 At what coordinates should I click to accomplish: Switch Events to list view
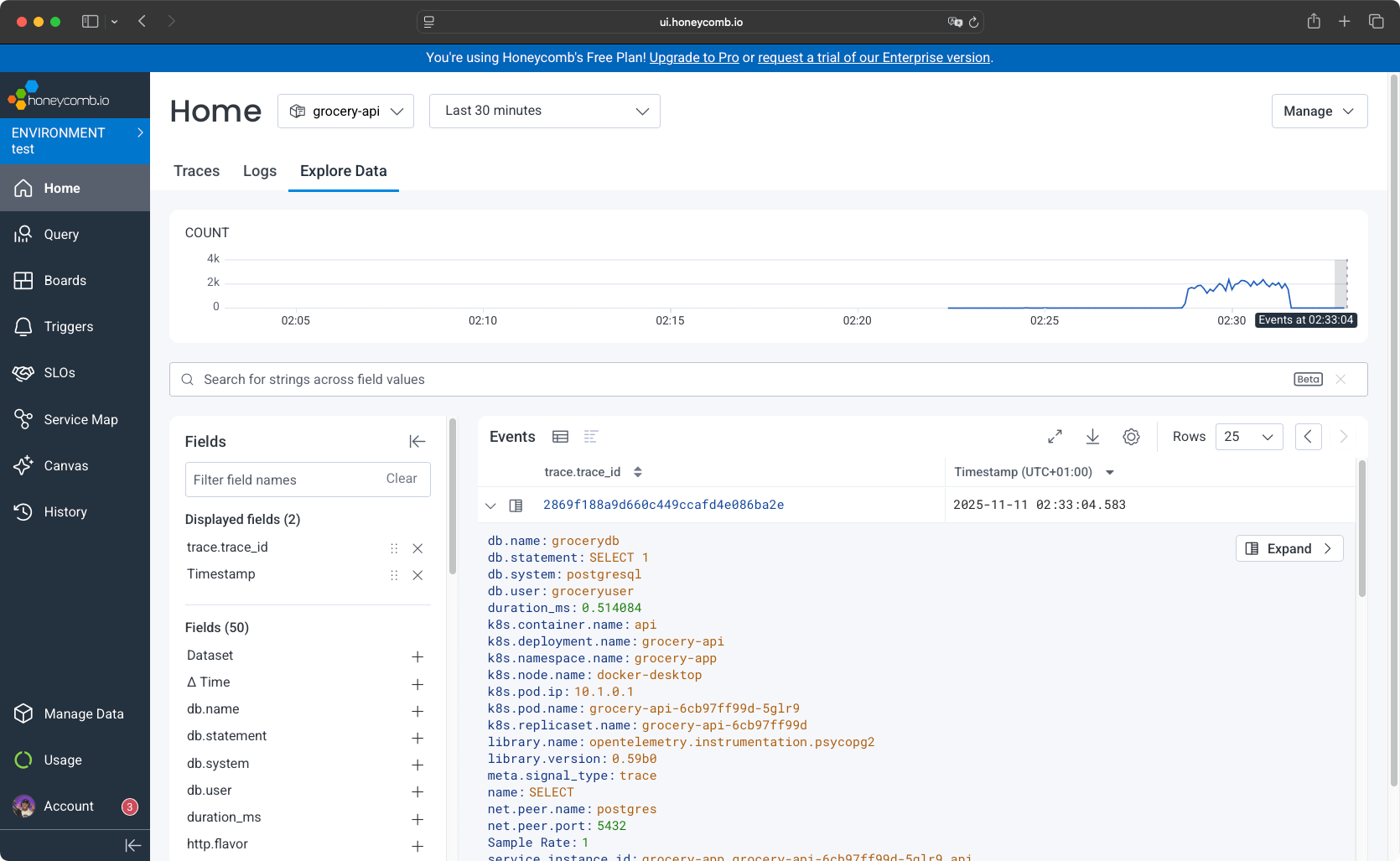(x=591, y=437)
